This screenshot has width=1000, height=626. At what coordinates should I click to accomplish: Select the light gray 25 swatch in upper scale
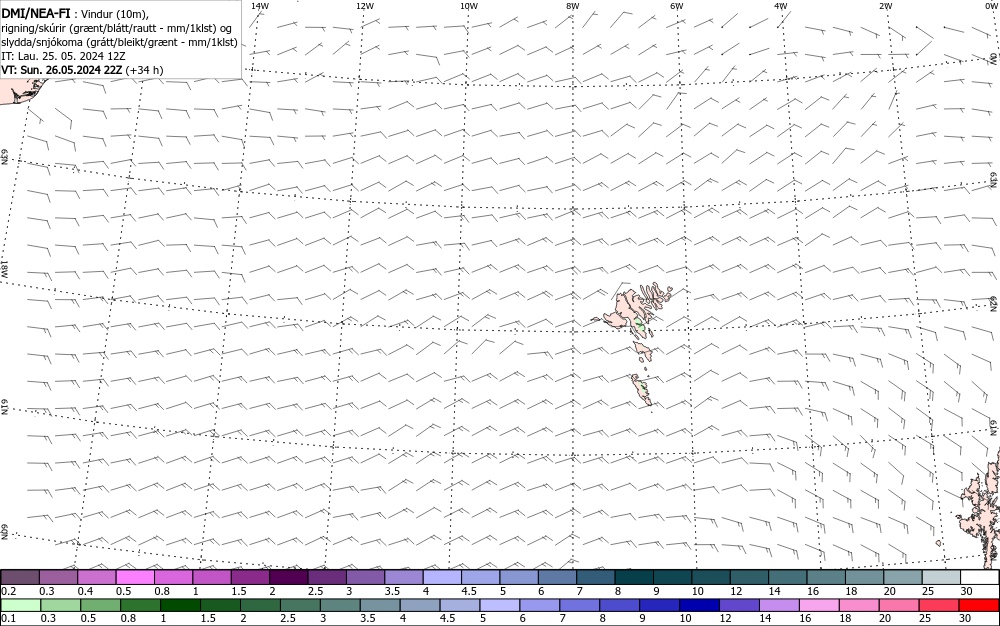[941, 577]
